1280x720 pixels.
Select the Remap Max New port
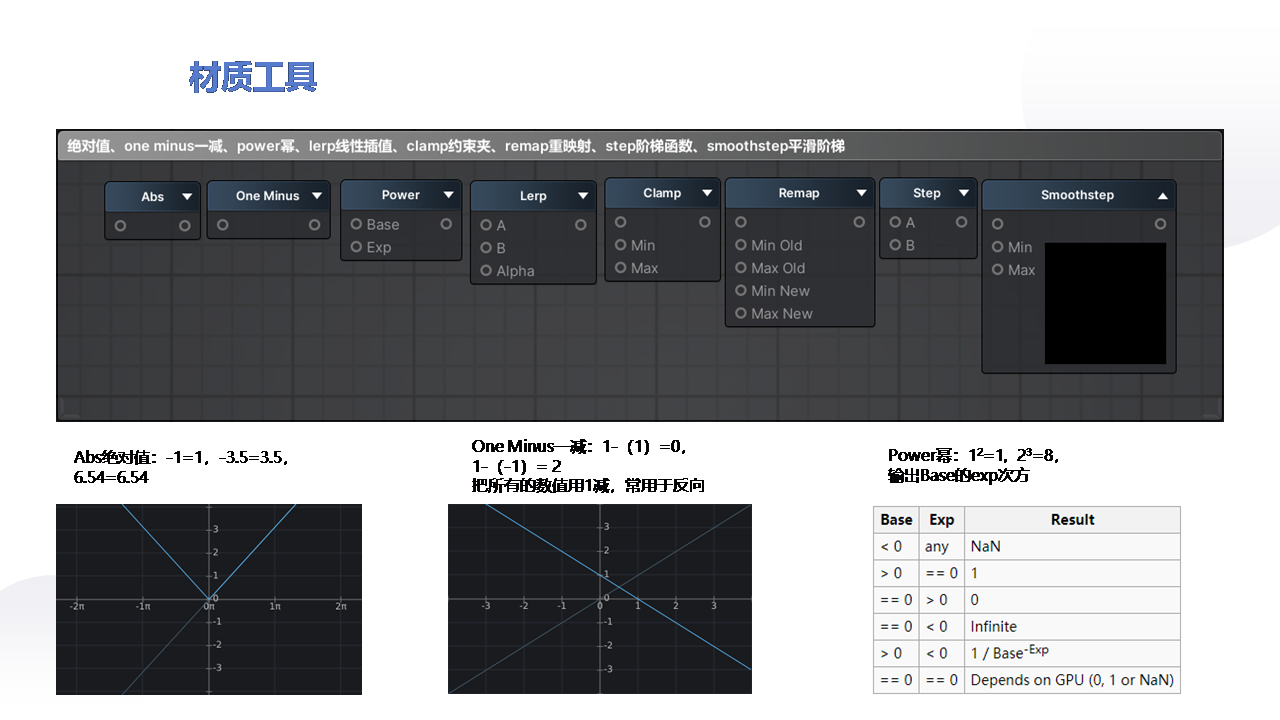coord(741,313)
